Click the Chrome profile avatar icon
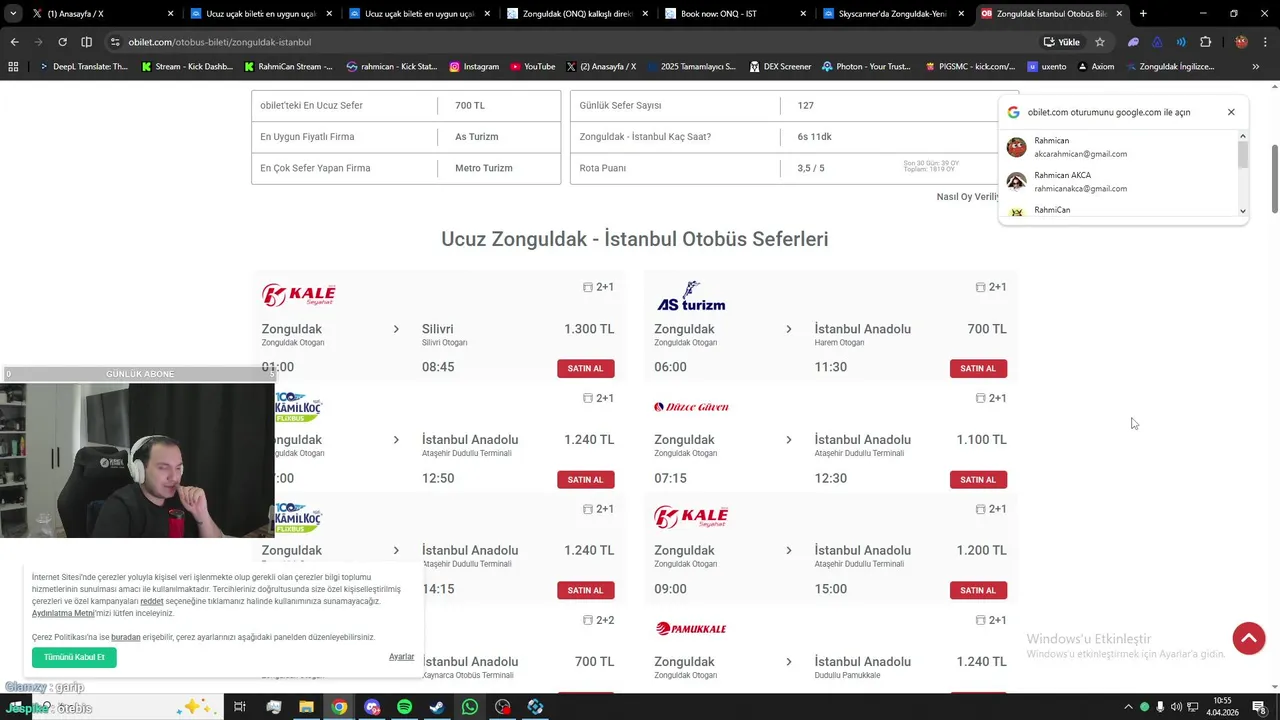Image resolution: width=1280 pixels, height=720 pixels. (1241, 42)
